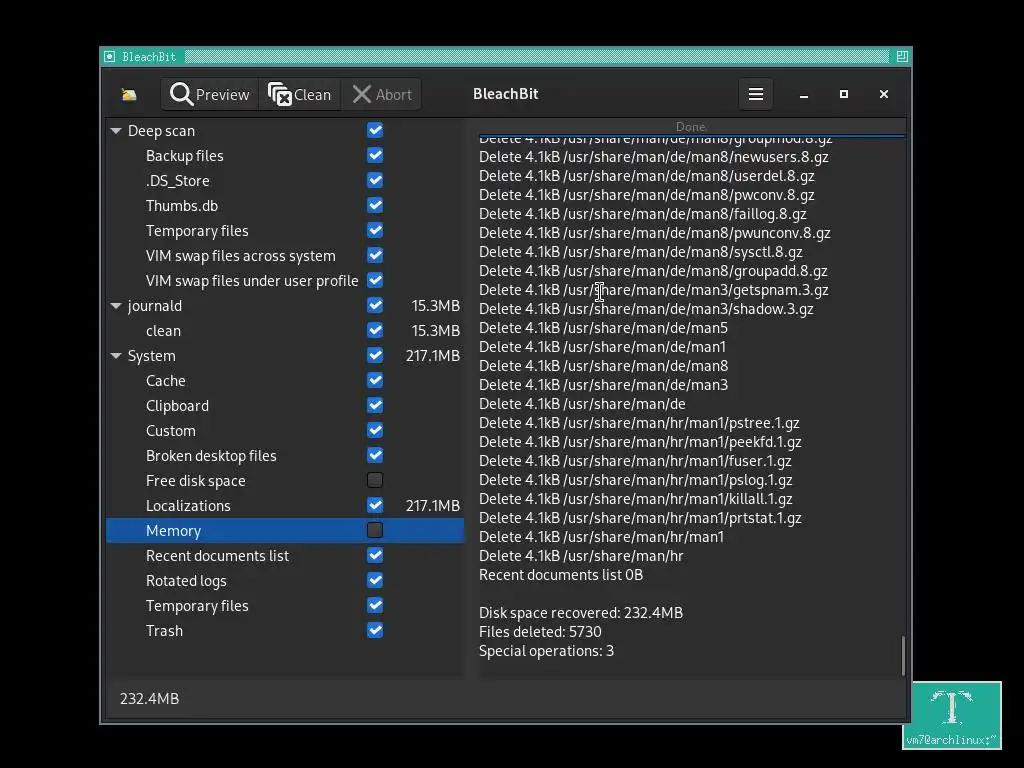This screenshot has width=1024, height=768.
Task: Click the log line for pstree.1.gz
Action: click(x=639, y=423)
